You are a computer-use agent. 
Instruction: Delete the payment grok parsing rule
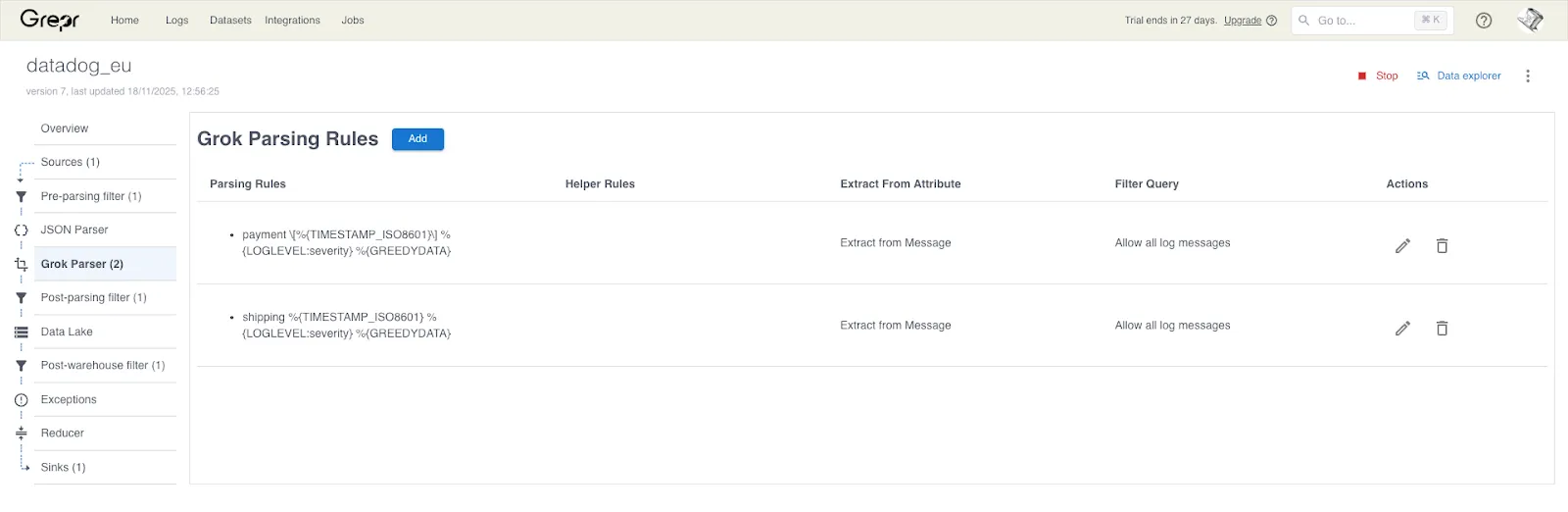[x=1442, y=245]
